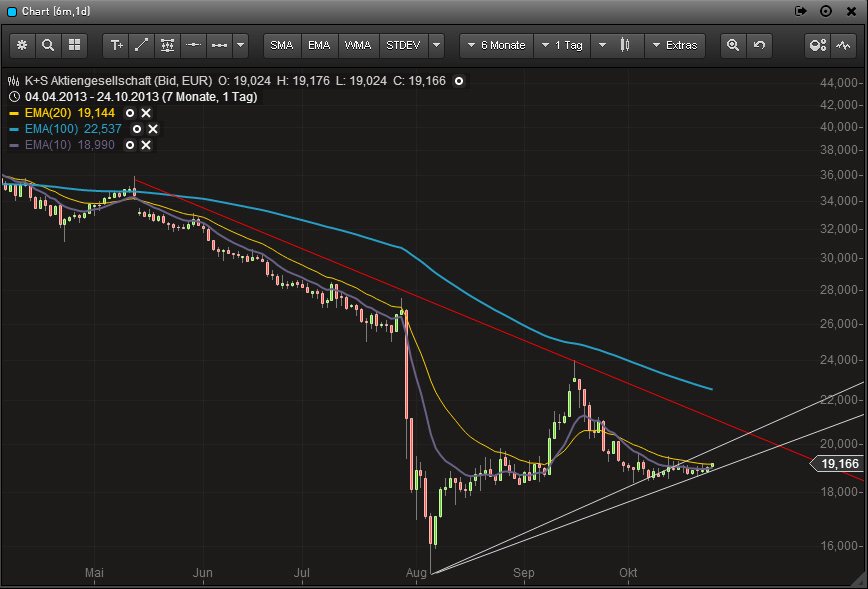
Task: Expand the drawing tools dropdown arrow
Action: 240,45
